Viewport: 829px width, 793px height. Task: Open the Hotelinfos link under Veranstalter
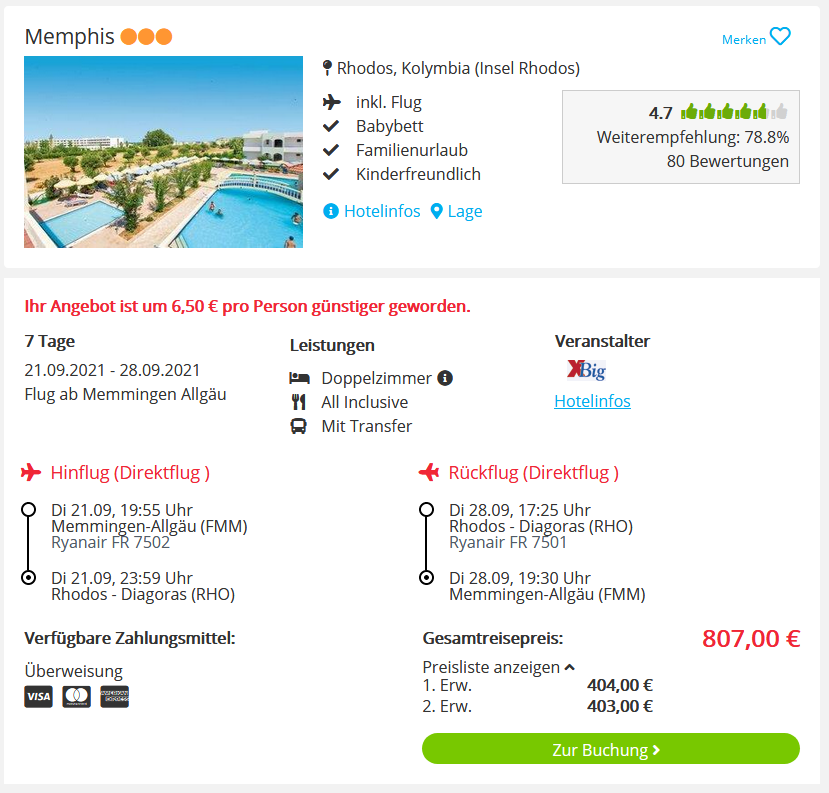pos(592,401)
